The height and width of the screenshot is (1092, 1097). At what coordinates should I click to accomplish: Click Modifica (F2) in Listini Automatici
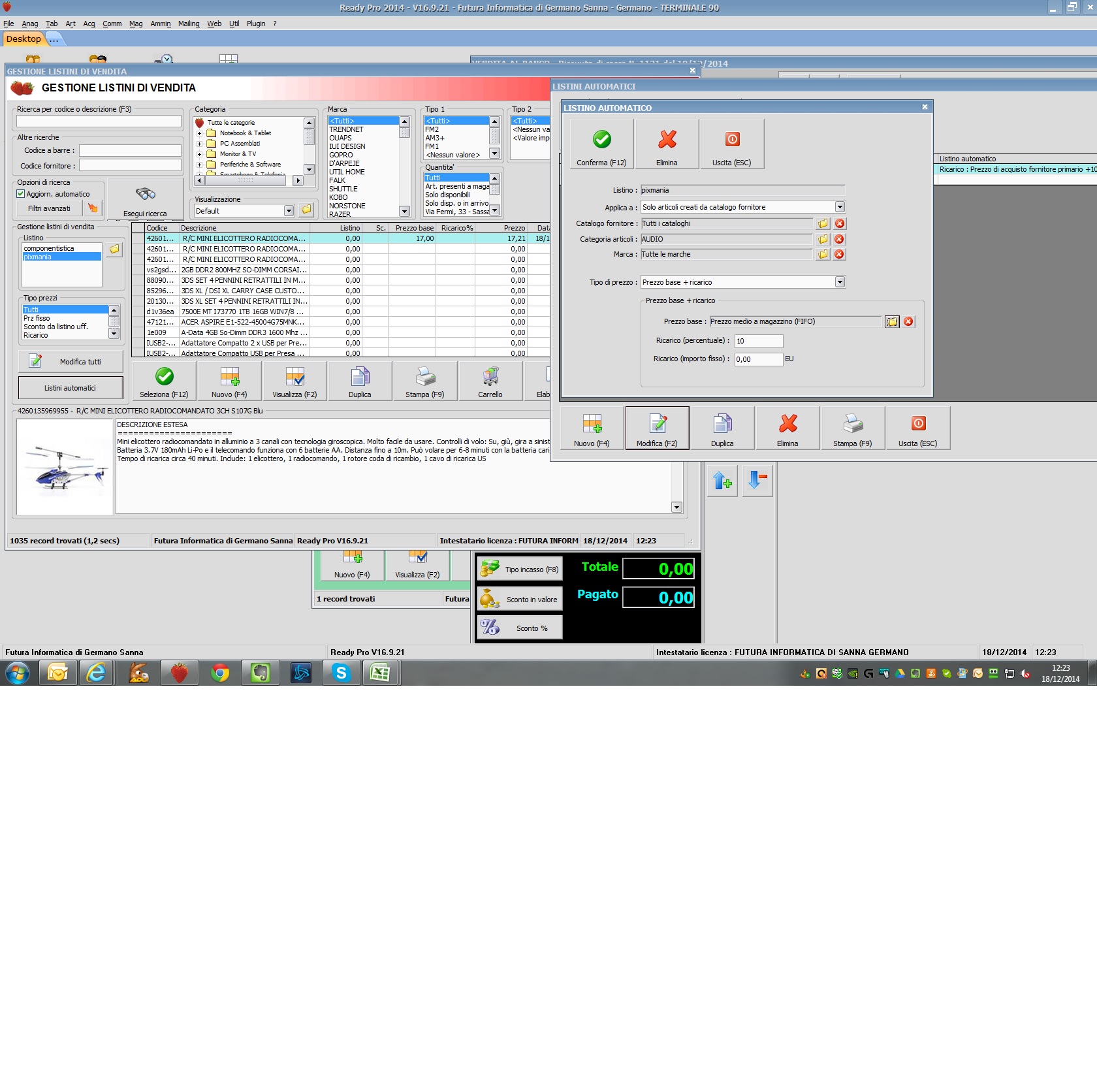tap(657, 428)
